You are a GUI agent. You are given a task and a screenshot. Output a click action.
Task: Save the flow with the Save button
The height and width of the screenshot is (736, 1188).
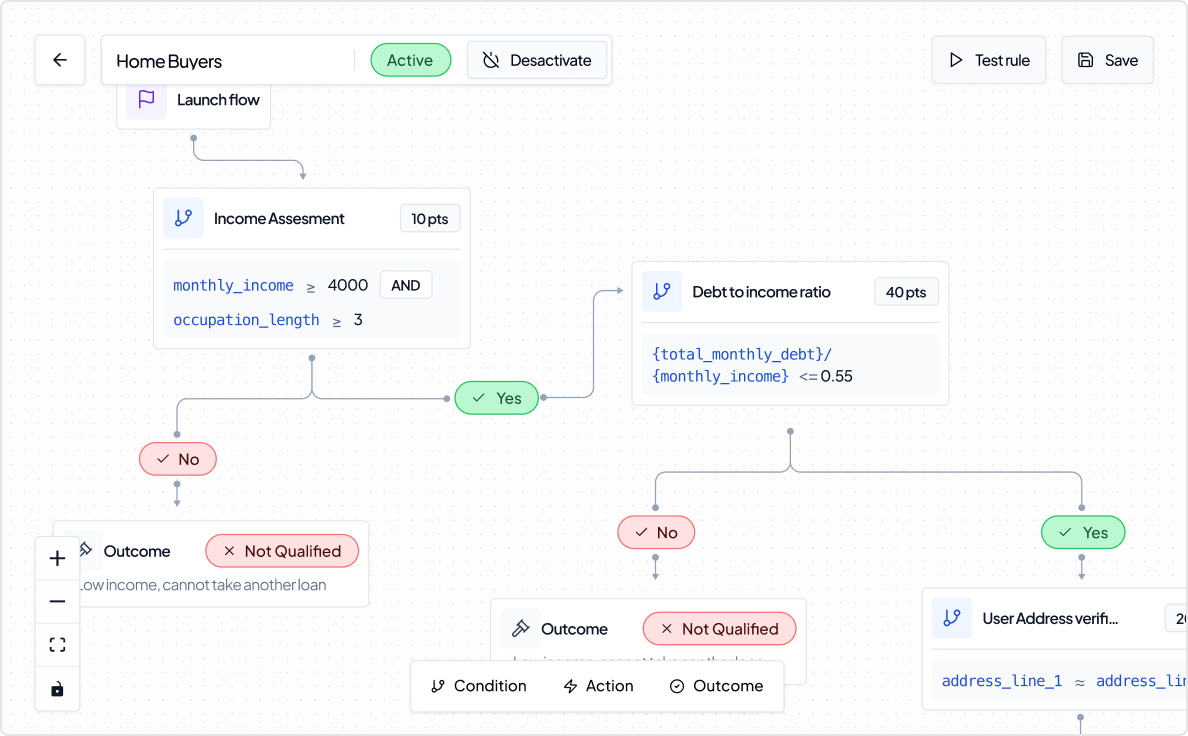(x=1107, y=60)
